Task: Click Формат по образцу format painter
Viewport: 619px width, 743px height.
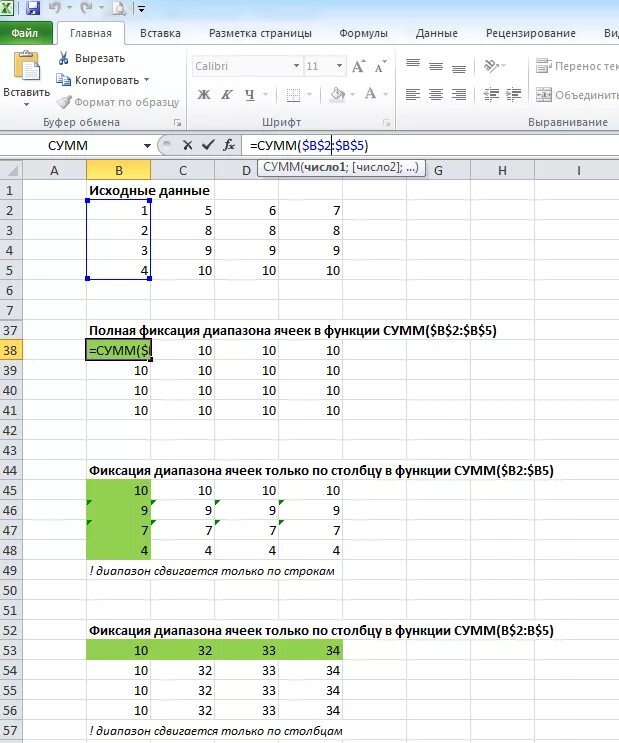Action: [x=118, y=102]
